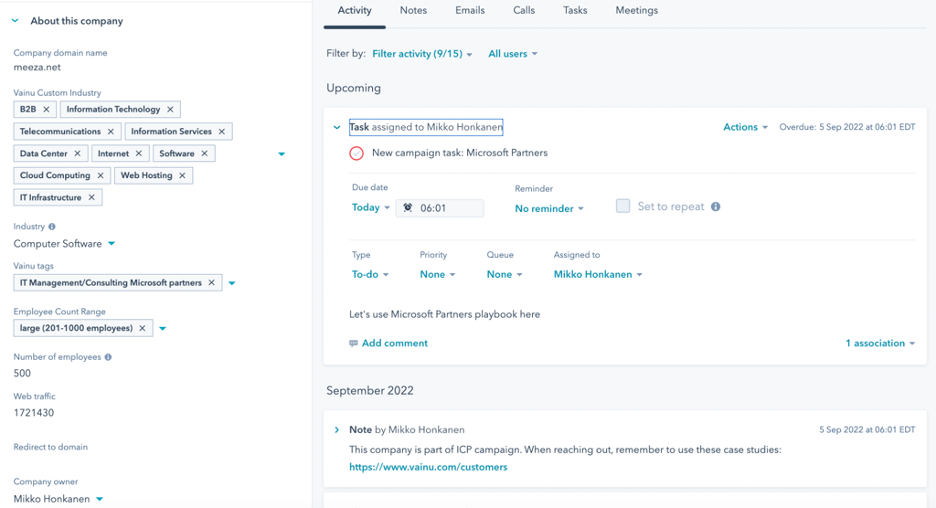936x508 pixels.
Task: Open the Priority dropdown set to None
Action: point(437,274)
